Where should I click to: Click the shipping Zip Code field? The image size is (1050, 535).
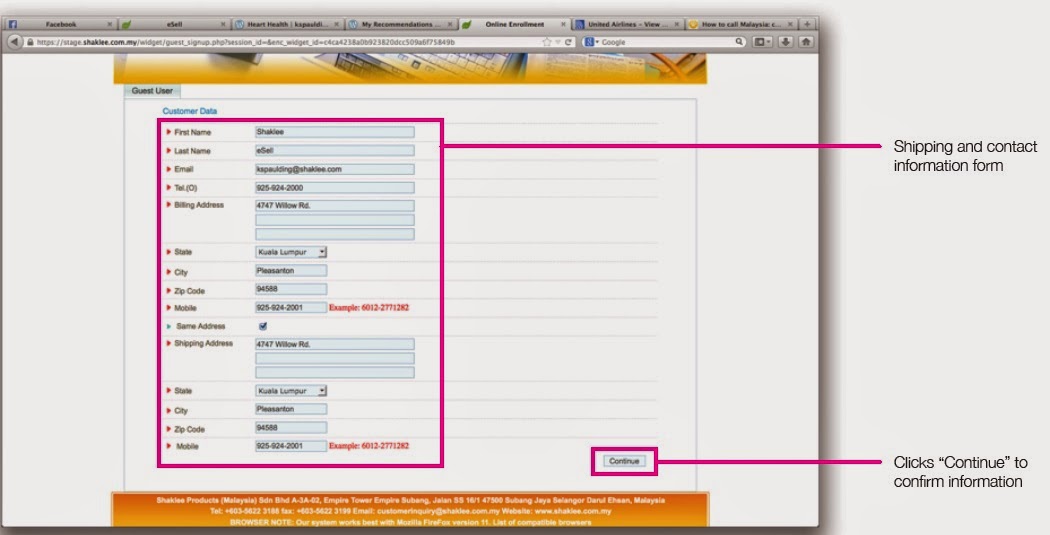tap(291, 428)
